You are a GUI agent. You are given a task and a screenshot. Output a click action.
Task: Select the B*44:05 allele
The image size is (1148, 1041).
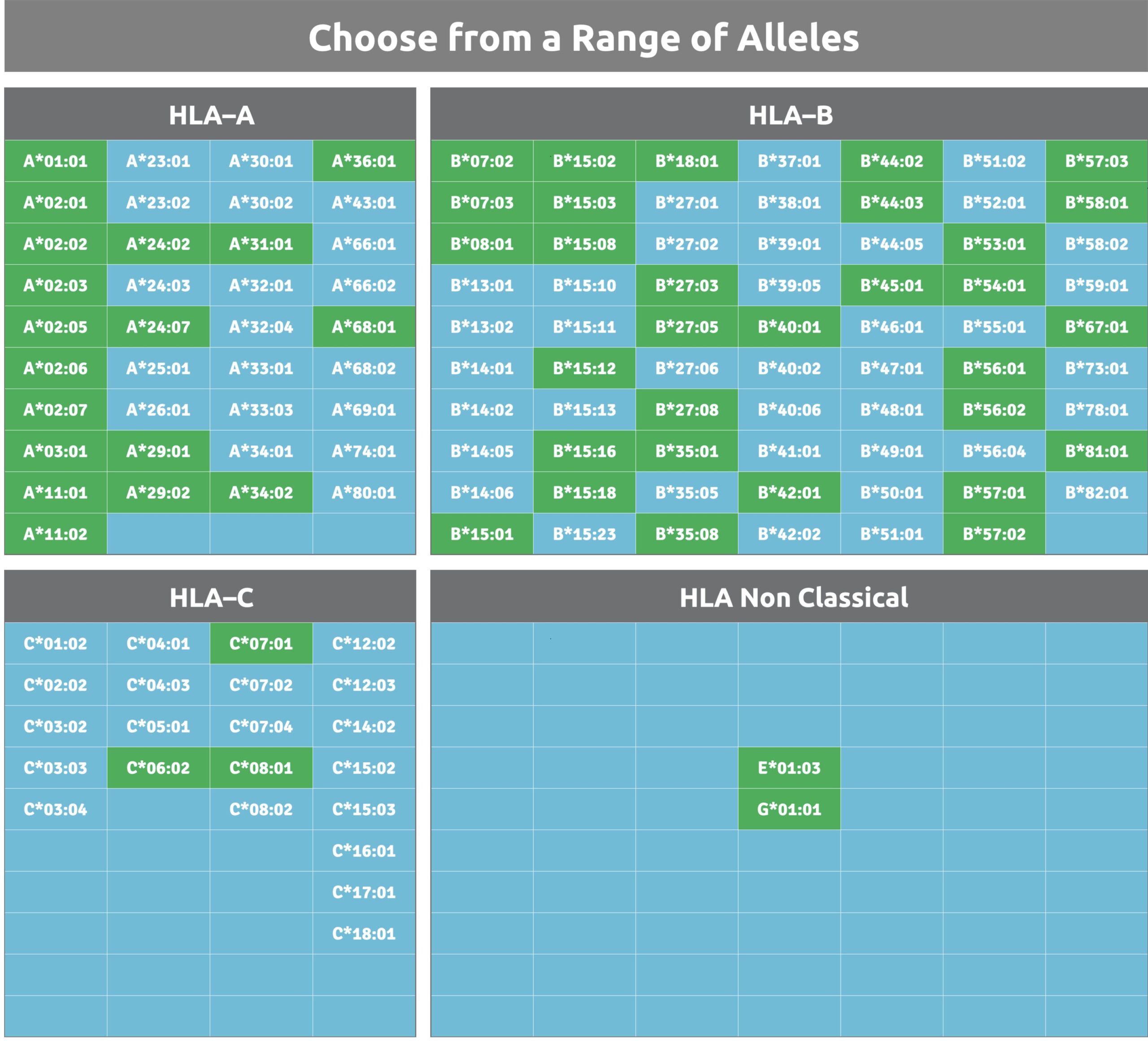click(x=892, y=244)
